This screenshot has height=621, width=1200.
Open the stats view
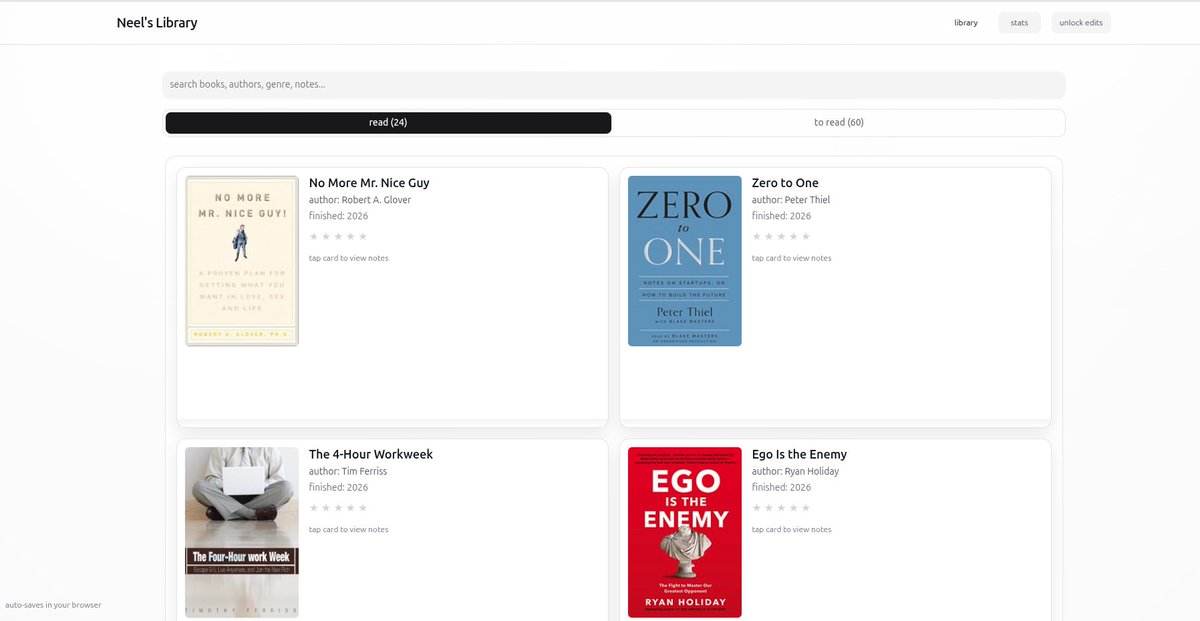pos(1019,22)
